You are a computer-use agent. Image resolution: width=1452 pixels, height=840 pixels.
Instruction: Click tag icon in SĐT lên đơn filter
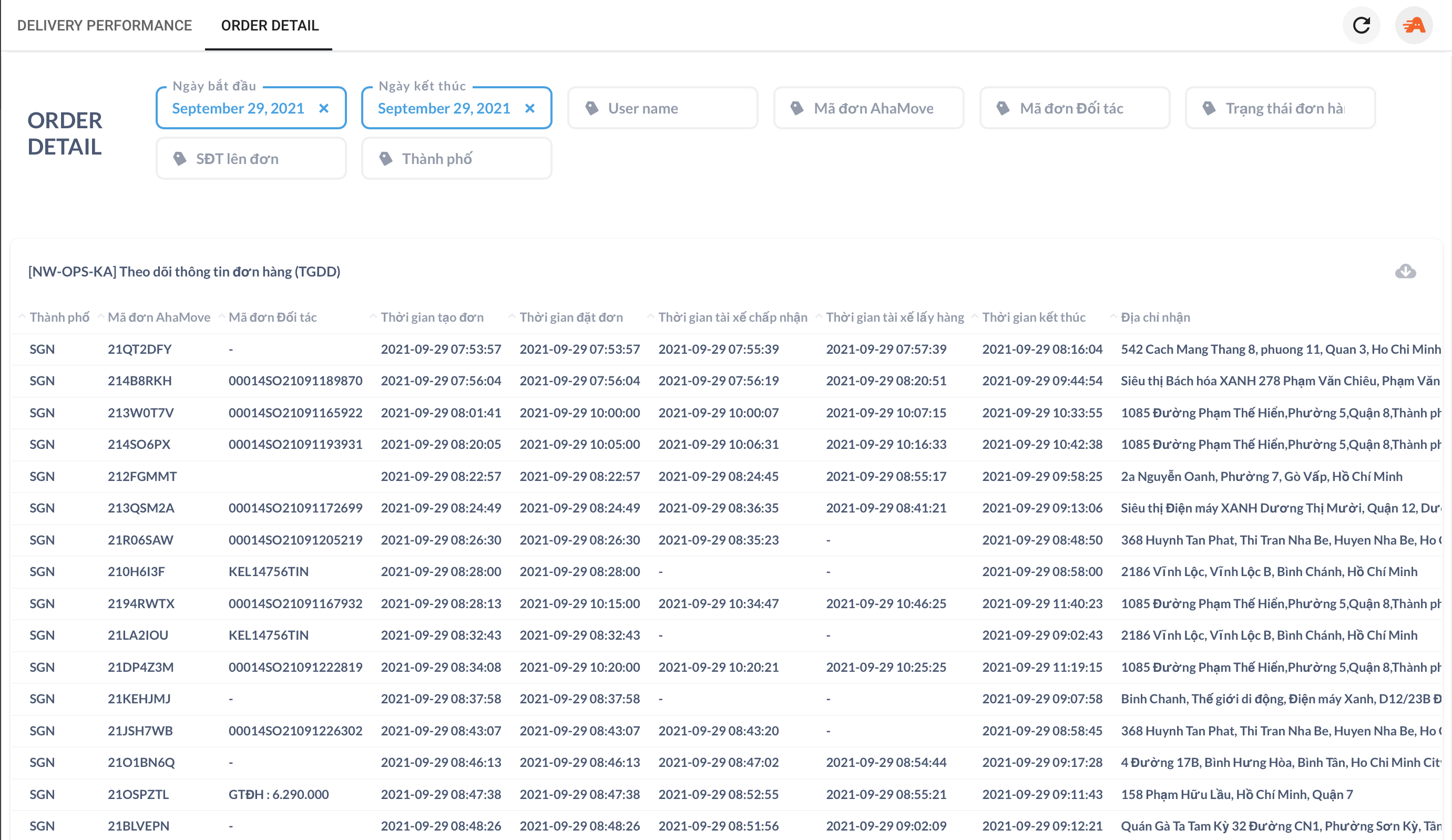[180, 158]
